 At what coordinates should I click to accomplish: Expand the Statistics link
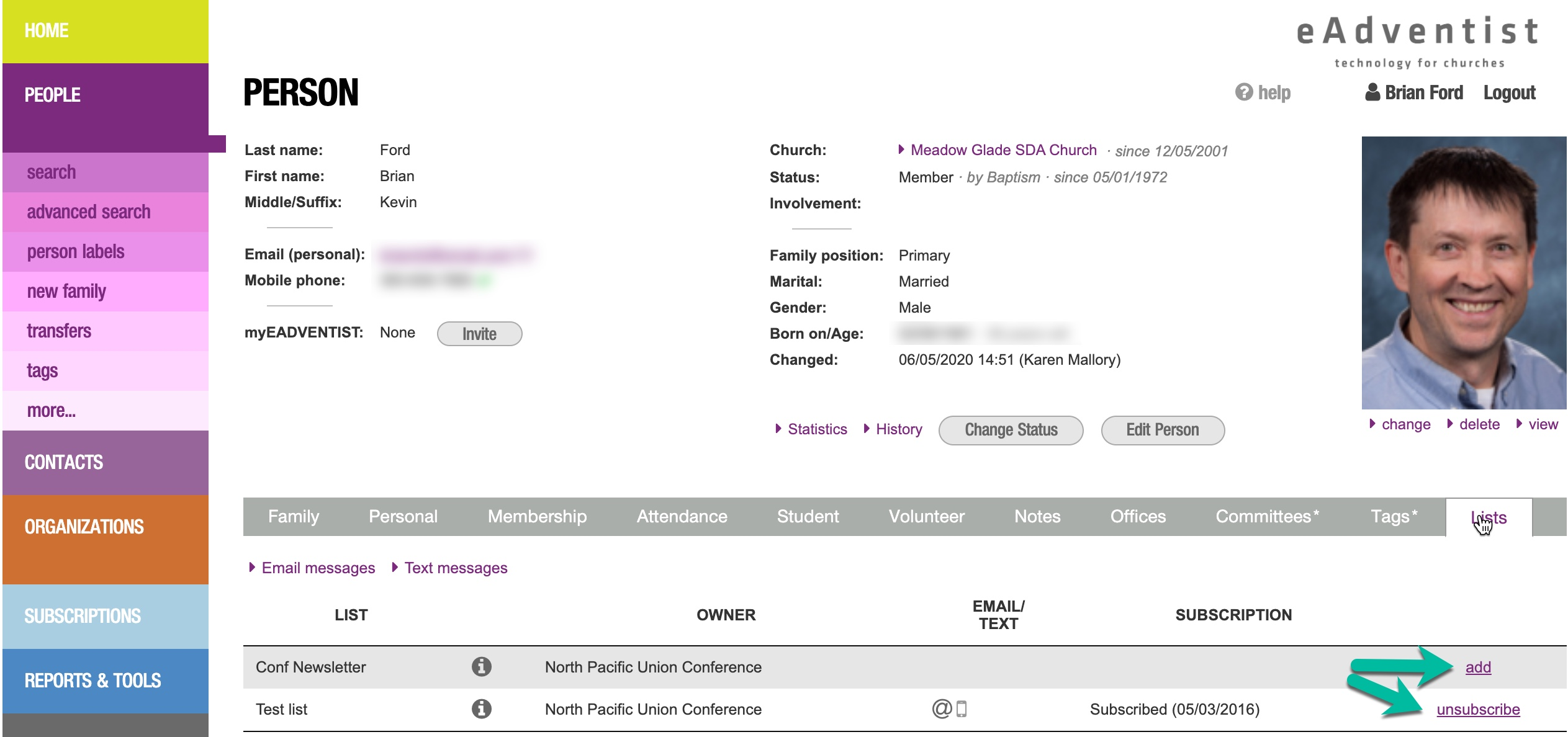click(x=817, y=429)
